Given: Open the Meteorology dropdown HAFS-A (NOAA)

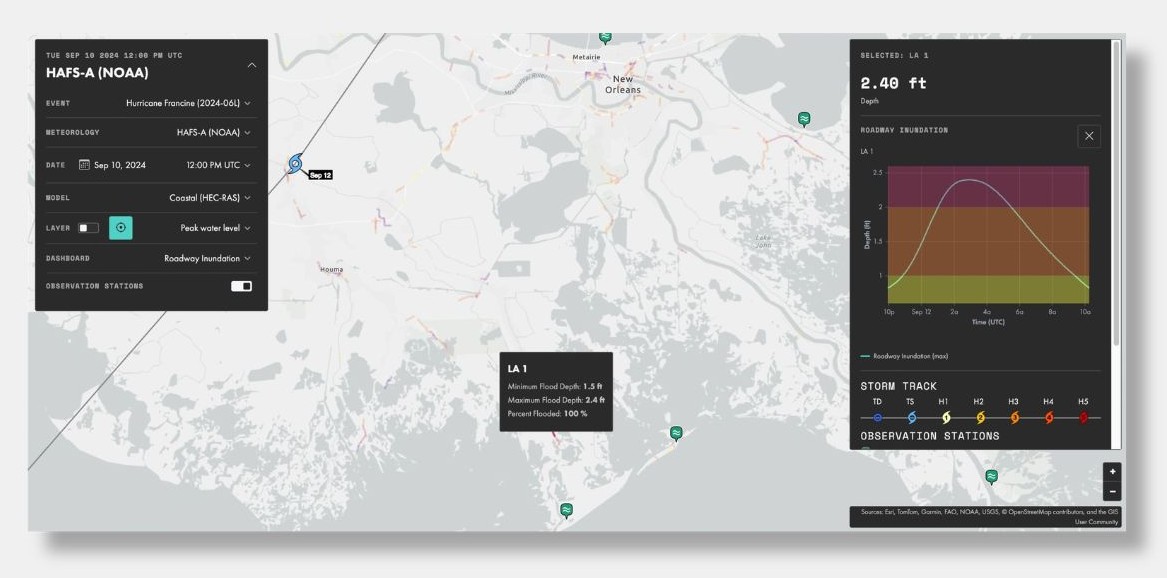Looking at the screenshot, I should coord(214,132).
